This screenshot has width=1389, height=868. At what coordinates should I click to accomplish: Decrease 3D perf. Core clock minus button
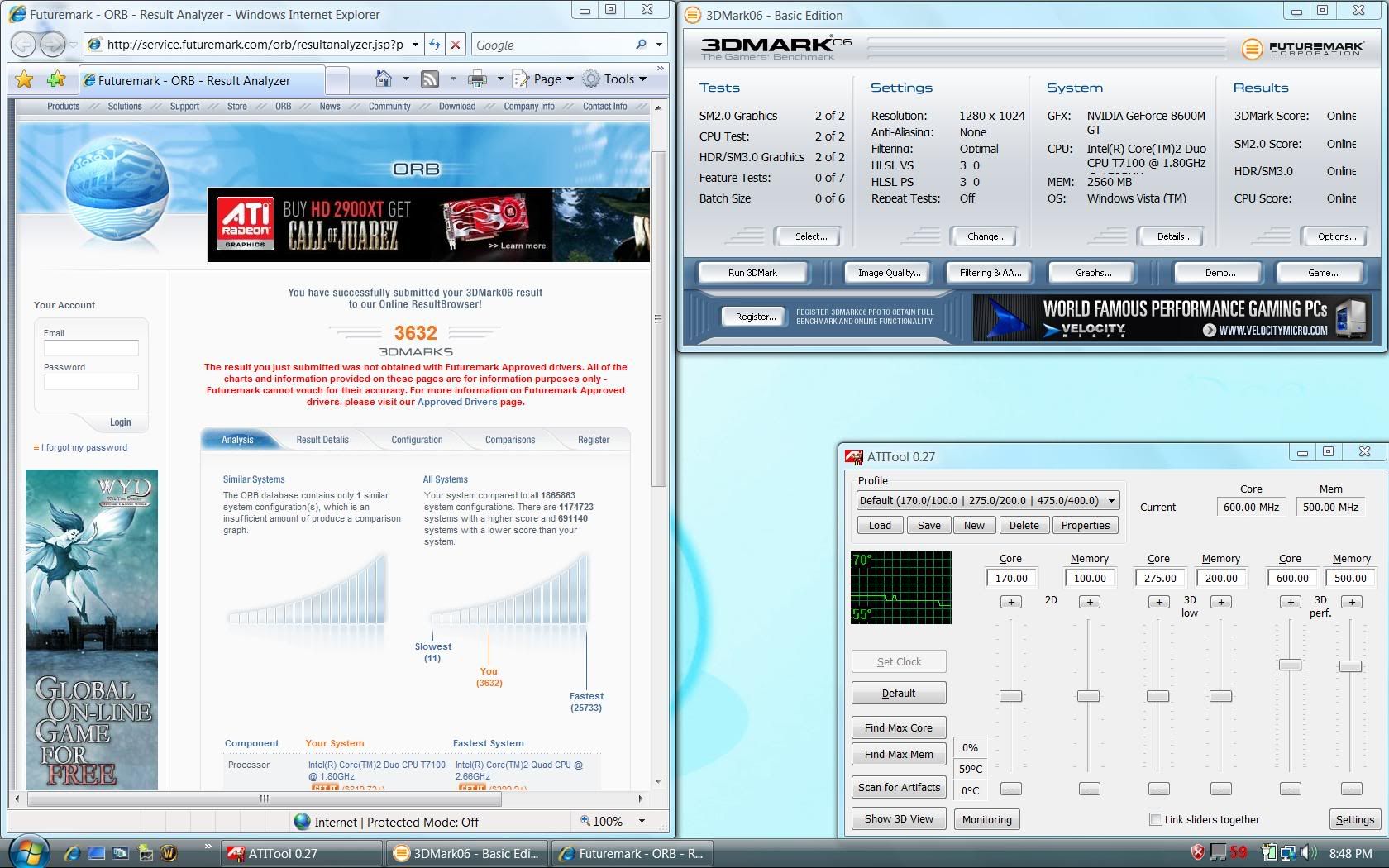(1290, 789)
